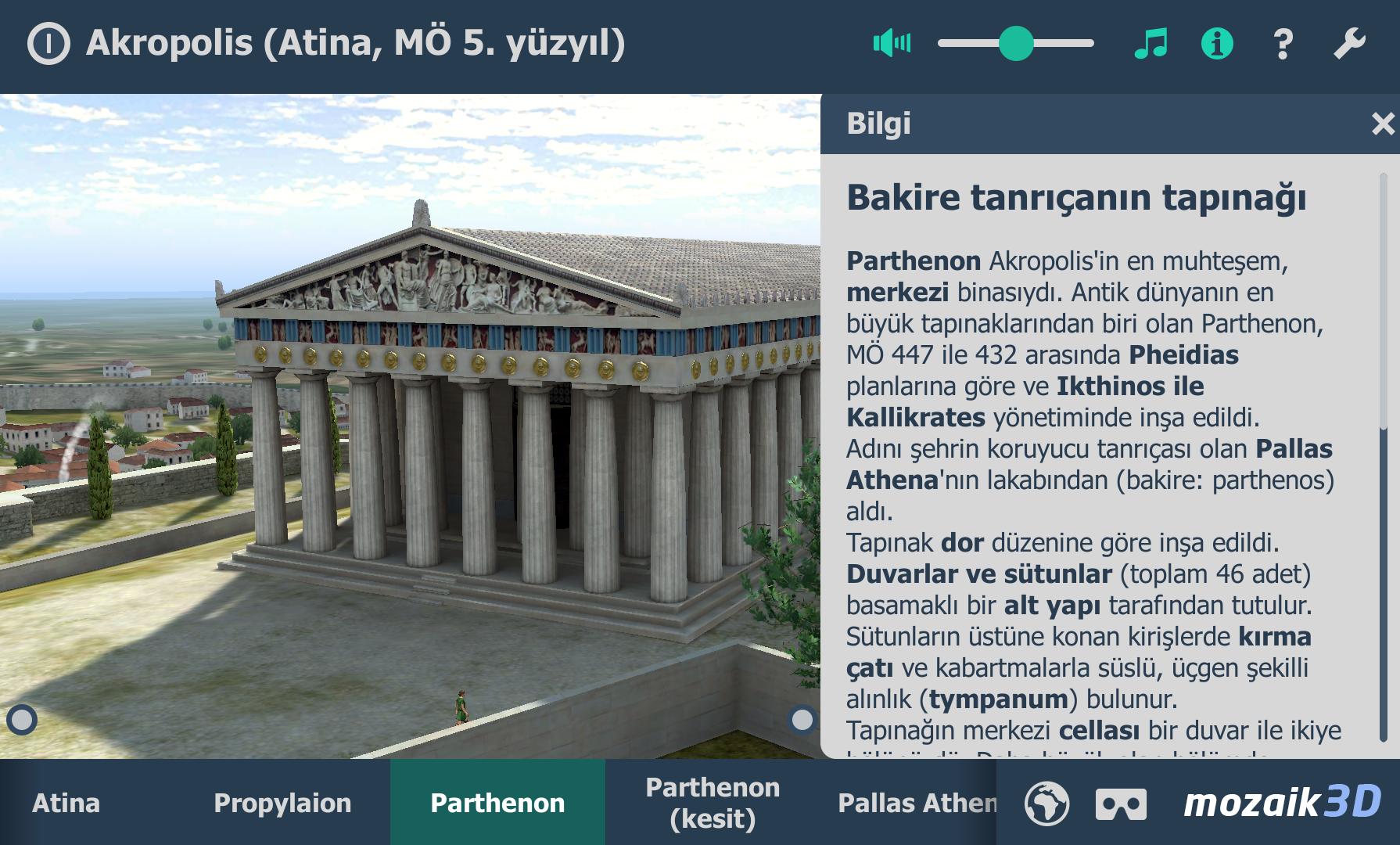
Task: Toggle the background music note icon
Action: [1151, 44]
